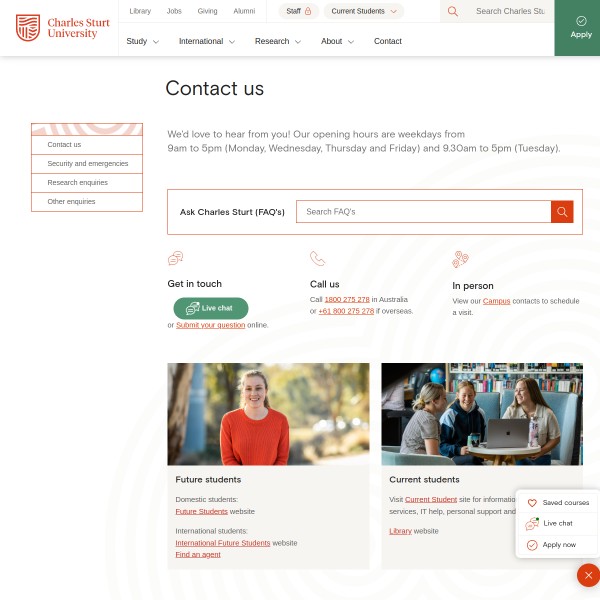Select Security and emergencies in sidebar
The width and height of the screenshot is (600, 600).
87,164
